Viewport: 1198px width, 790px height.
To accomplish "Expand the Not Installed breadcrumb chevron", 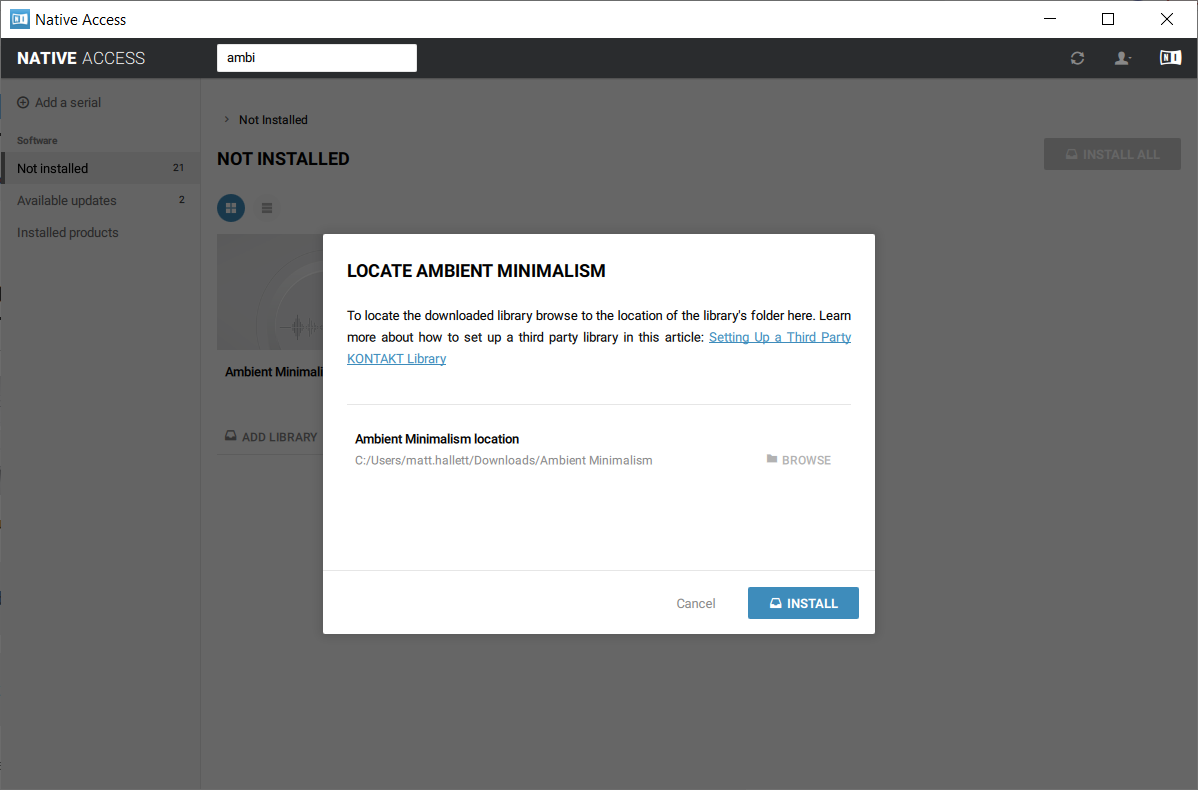I will (226, 120).
